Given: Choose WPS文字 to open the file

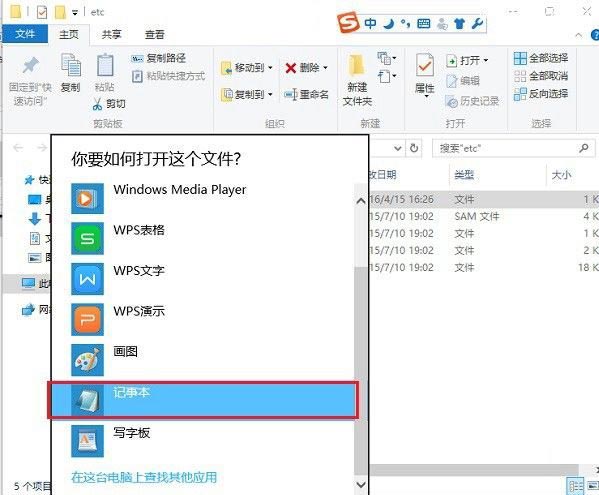Looking at the screenshot, I should click(x=203, y=279).
